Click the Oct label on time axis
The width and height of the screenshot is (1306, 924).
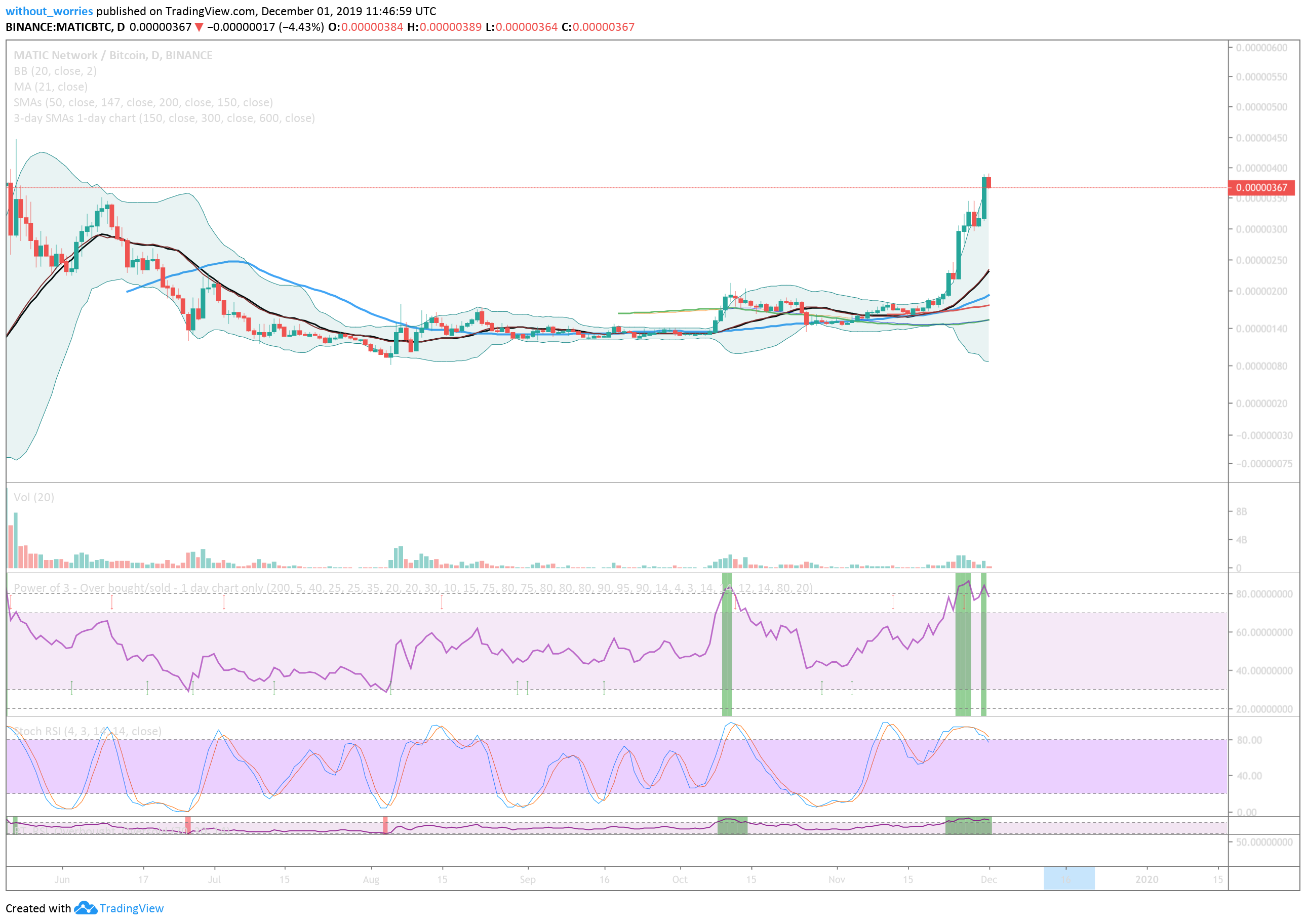click(680, 879)
